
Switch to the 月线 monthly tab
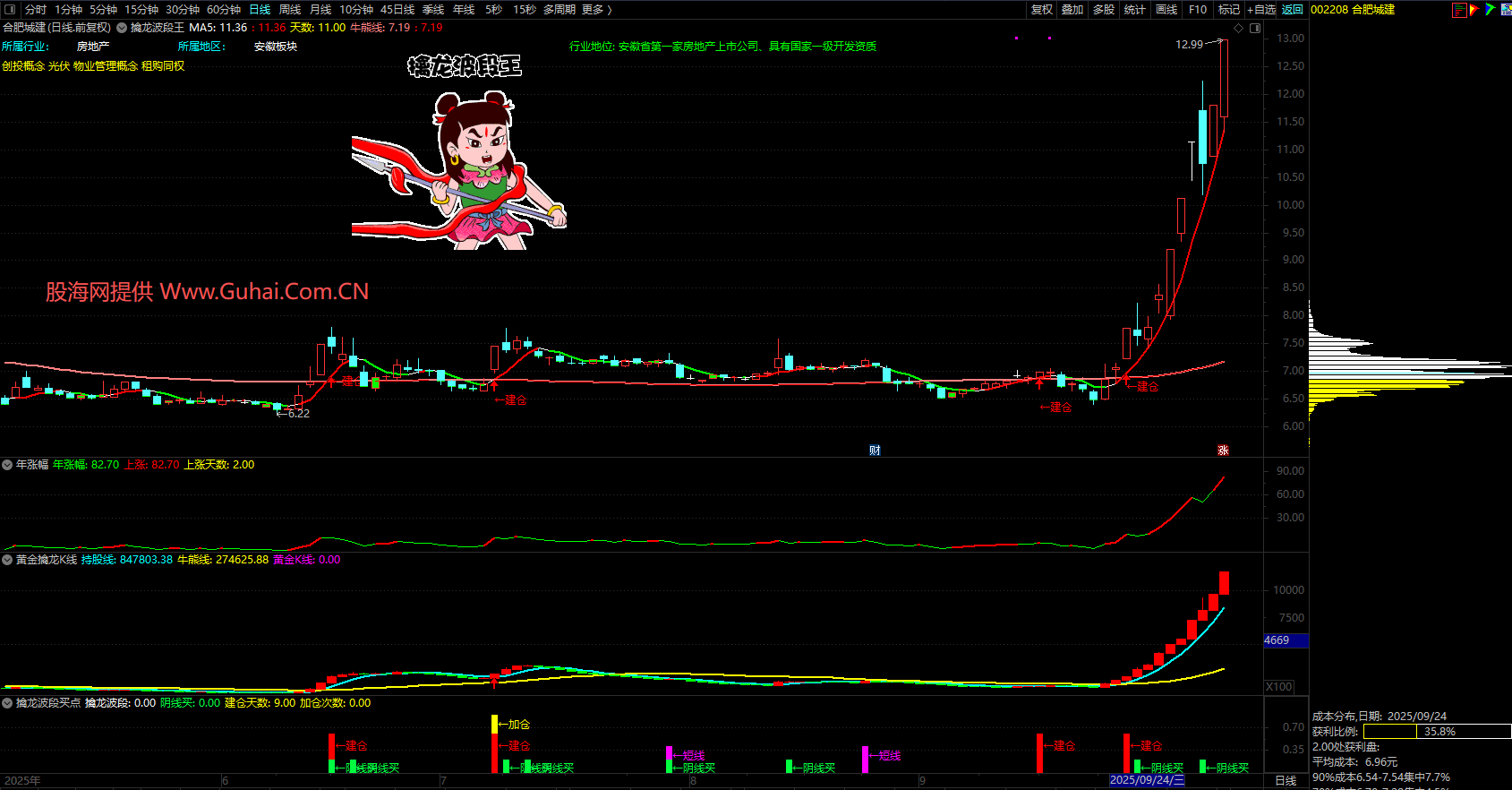[x=320, y=10]
